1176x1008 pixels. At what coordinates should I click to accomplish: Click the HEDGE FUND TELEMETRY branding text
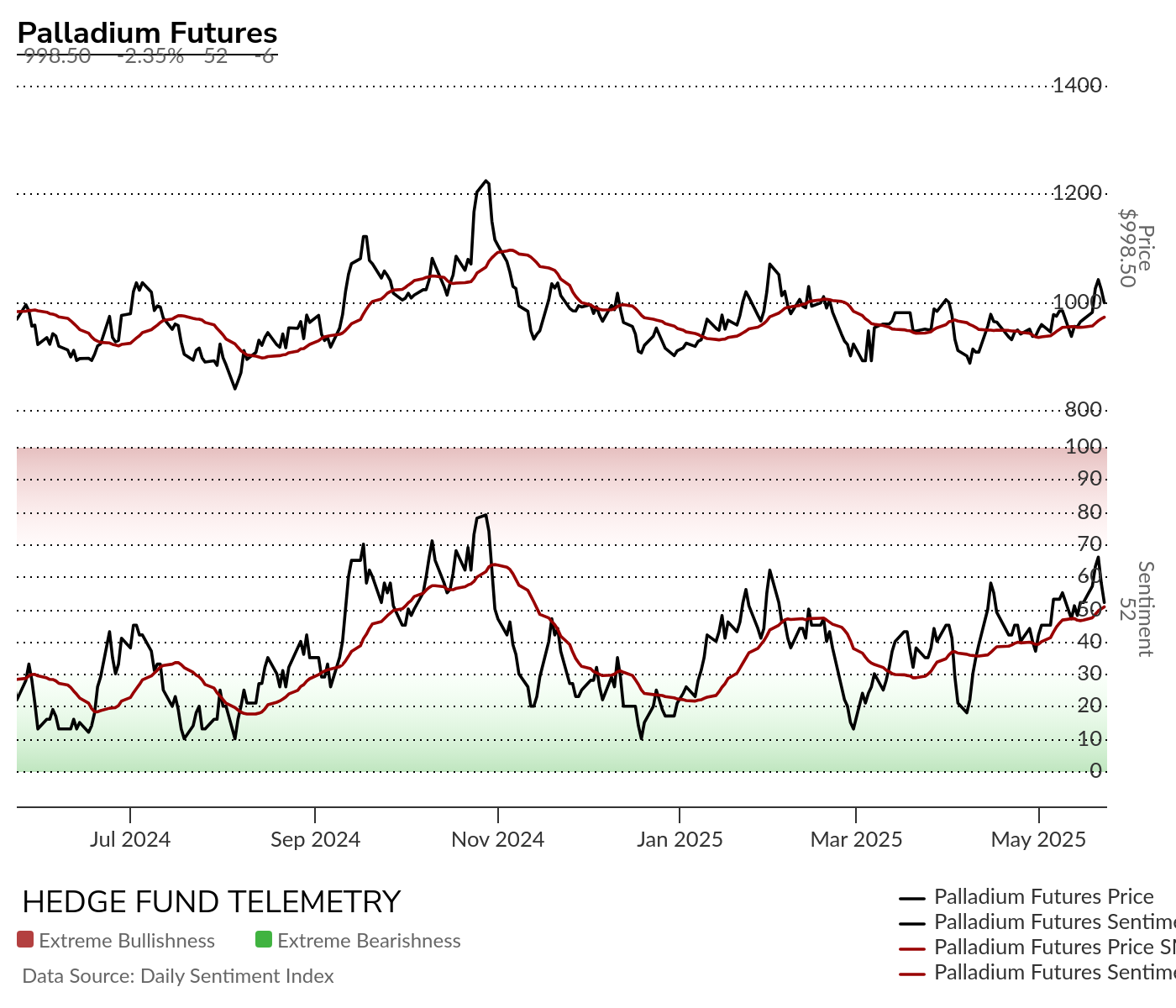212,902
